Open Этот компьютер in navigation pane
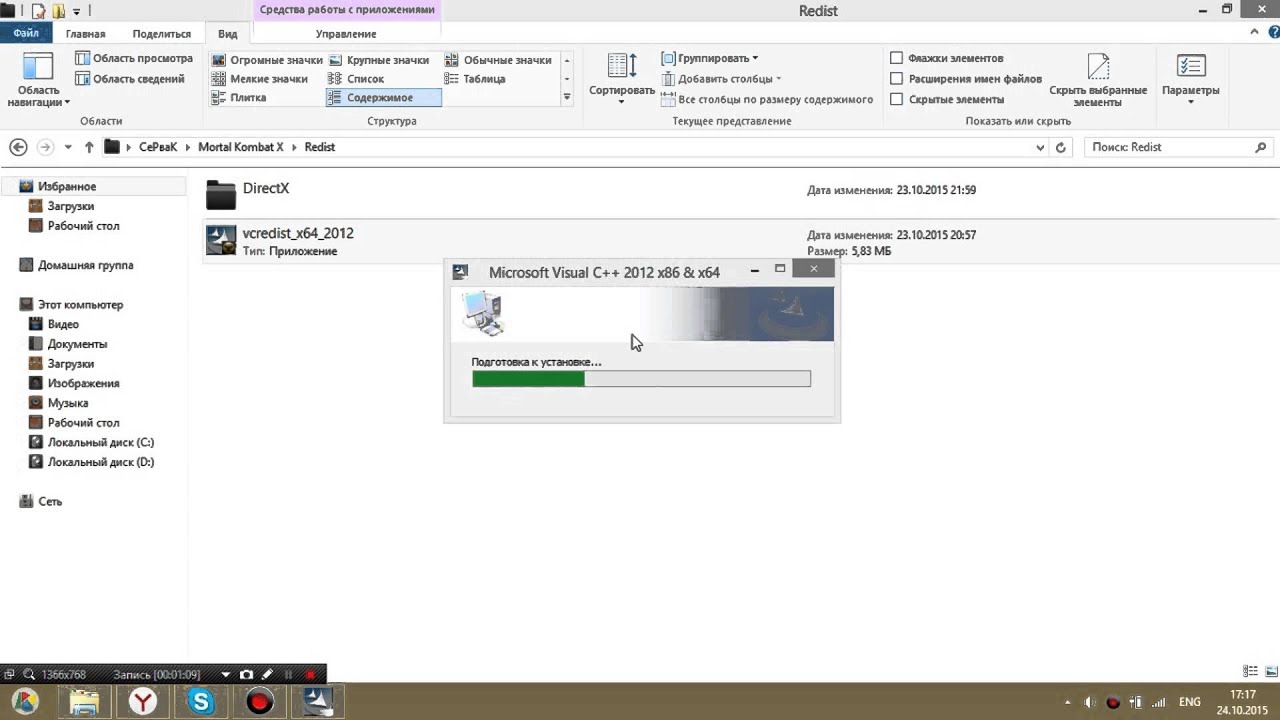The height and width of the screenshot is (720, 1280). [x=80, y=305]
